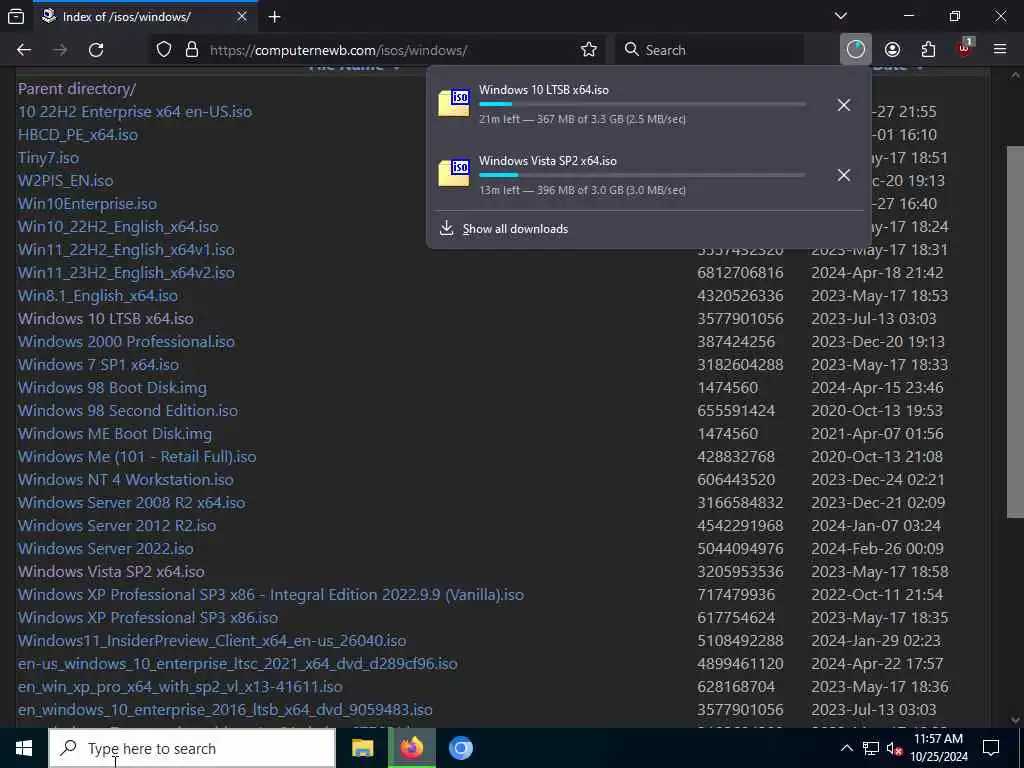Screen dimensions: 1024x768
Task: Switch to the Index of /isos/windows/ tab
Action: tap(144, 16)
